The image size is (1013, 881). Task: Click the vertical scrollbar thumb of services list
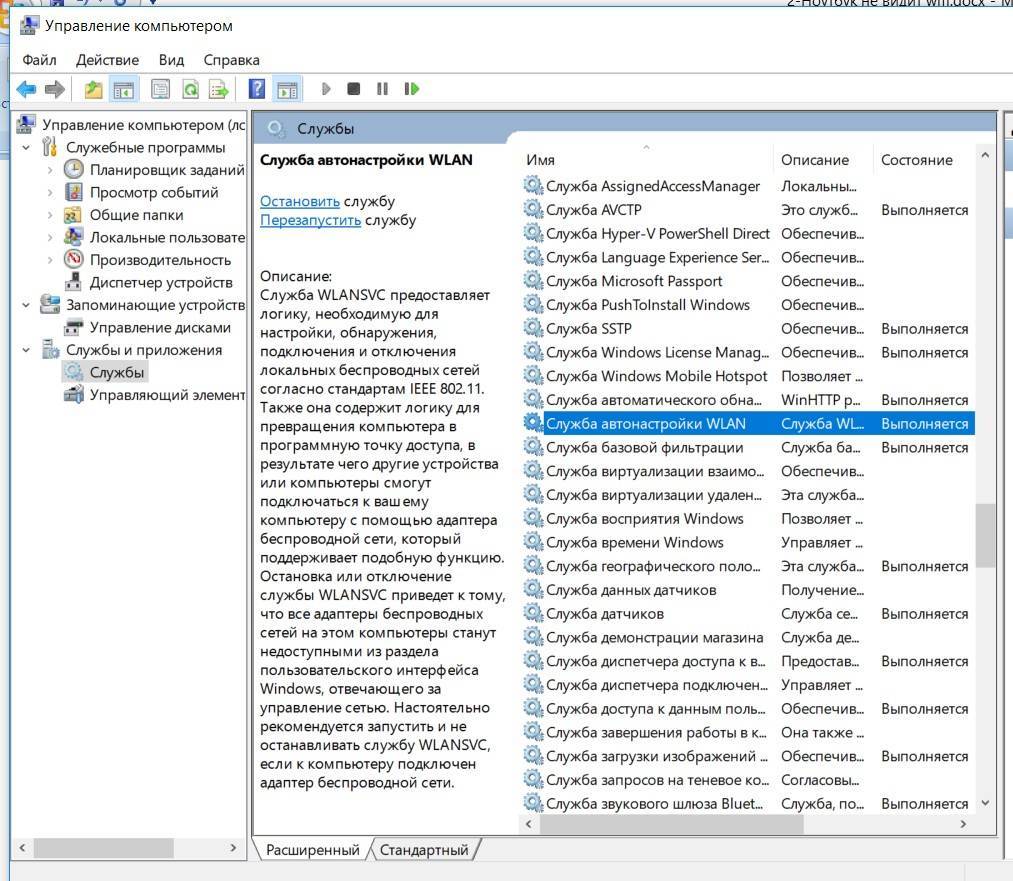coord(985,535)
